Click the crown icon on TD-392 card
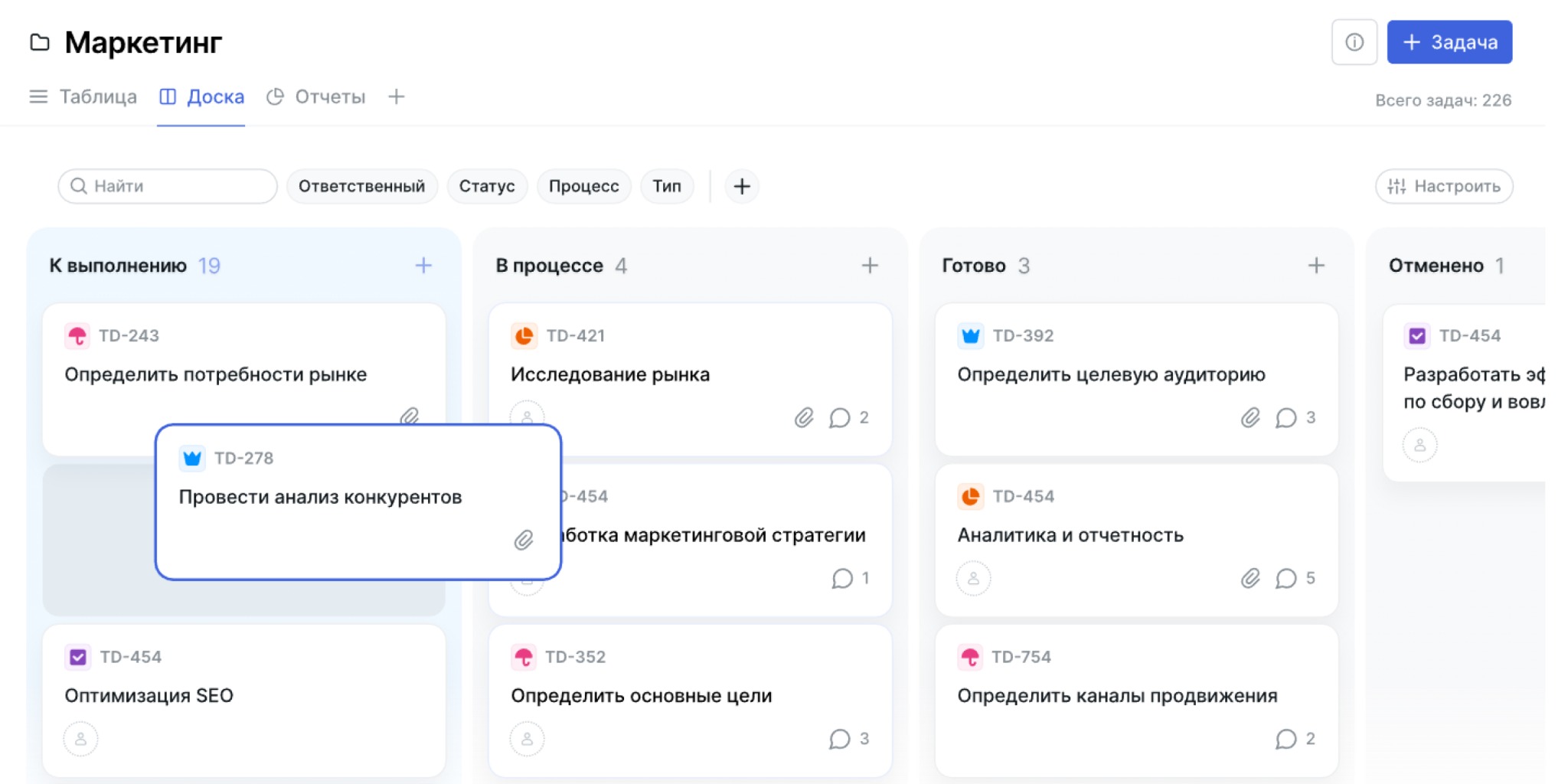 coord(970,335)
